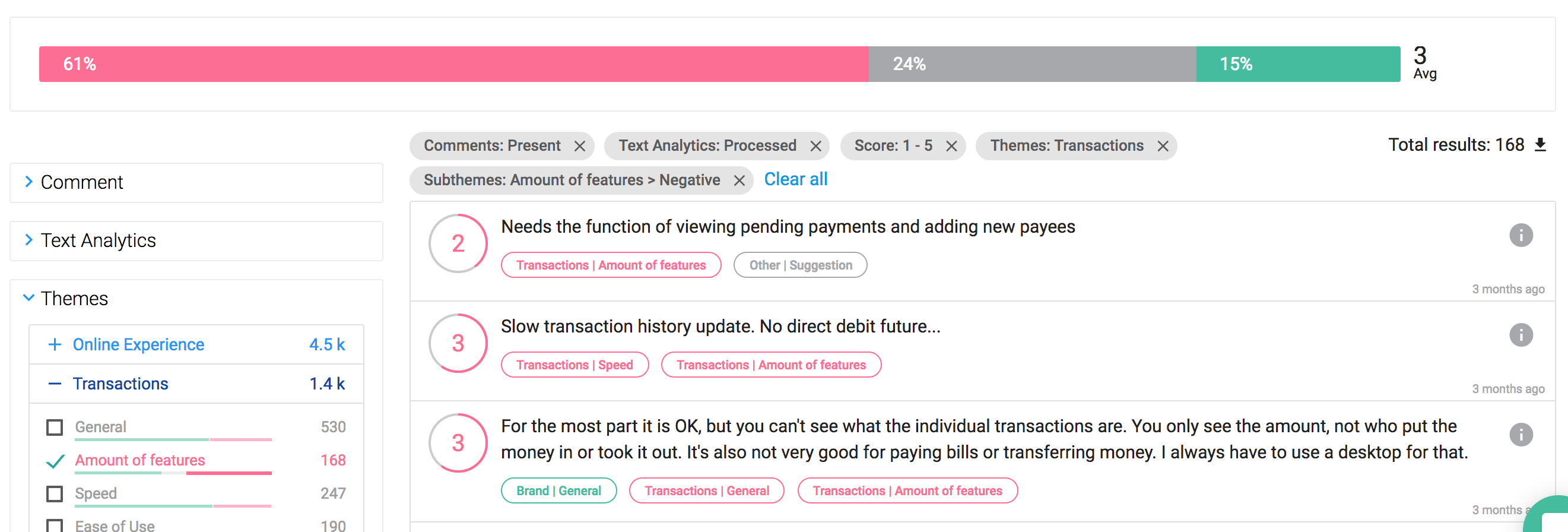Screen dimensions: 1568x532
Task: Expand the Online Experience theme
Action: click(x=55, y=344)
